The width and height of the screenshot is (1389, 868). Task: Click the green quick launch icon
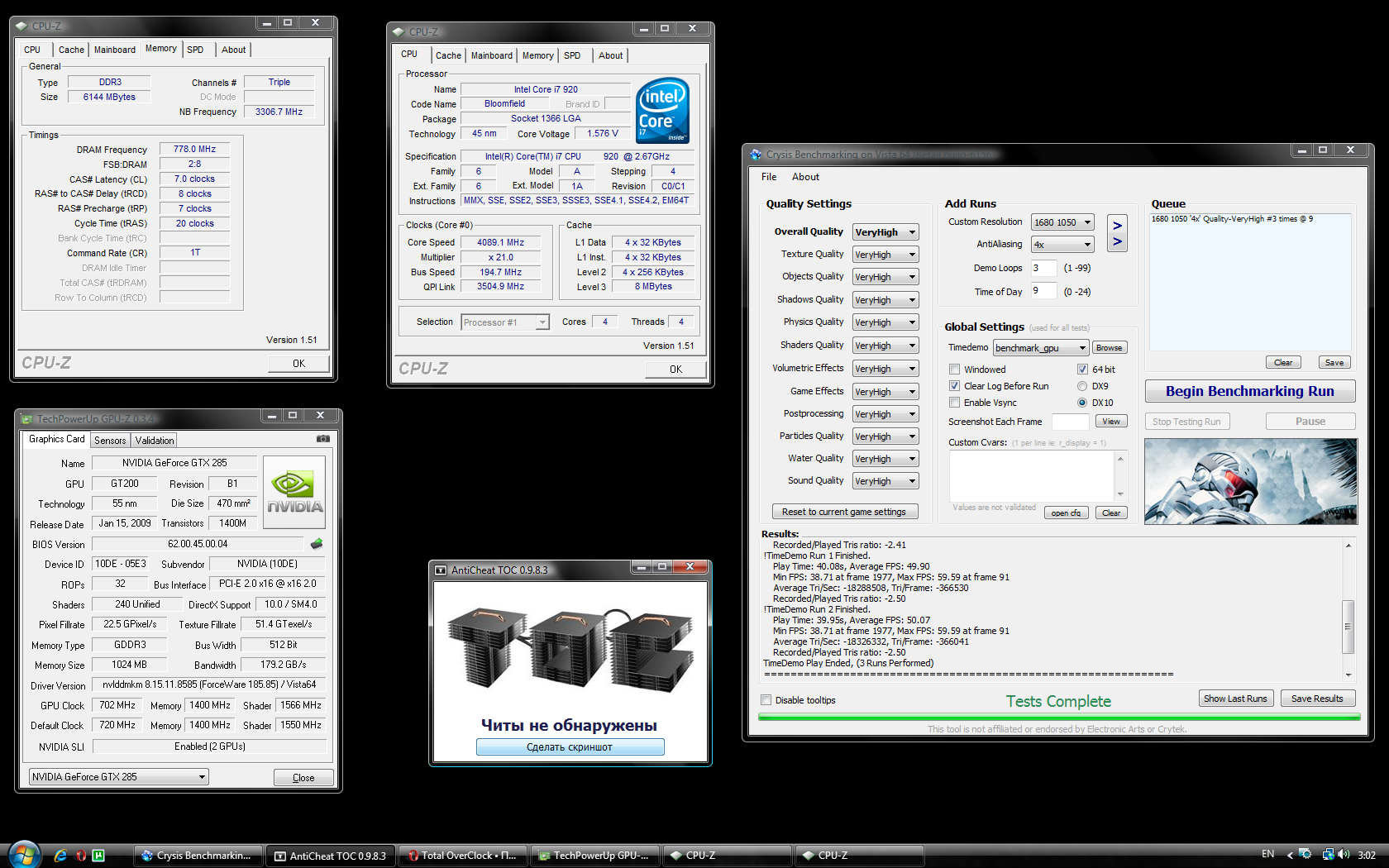pos(98,856)
